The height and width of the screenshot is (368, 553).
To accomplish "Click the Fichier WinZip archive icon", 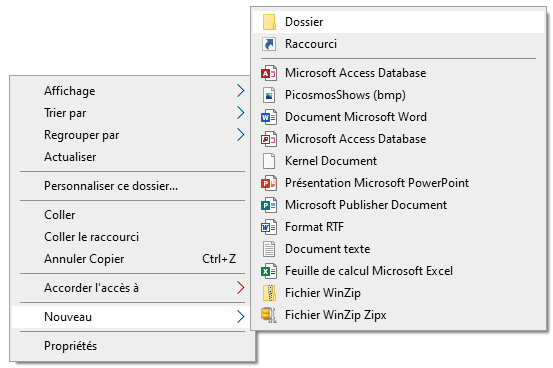I will 269,293.
